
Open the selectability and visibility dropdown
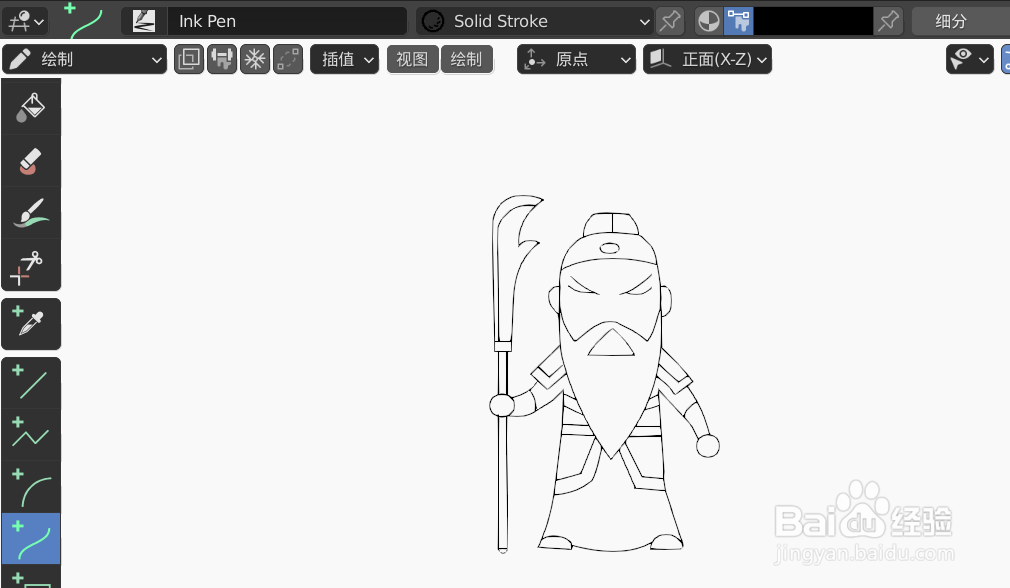point(970,59)
